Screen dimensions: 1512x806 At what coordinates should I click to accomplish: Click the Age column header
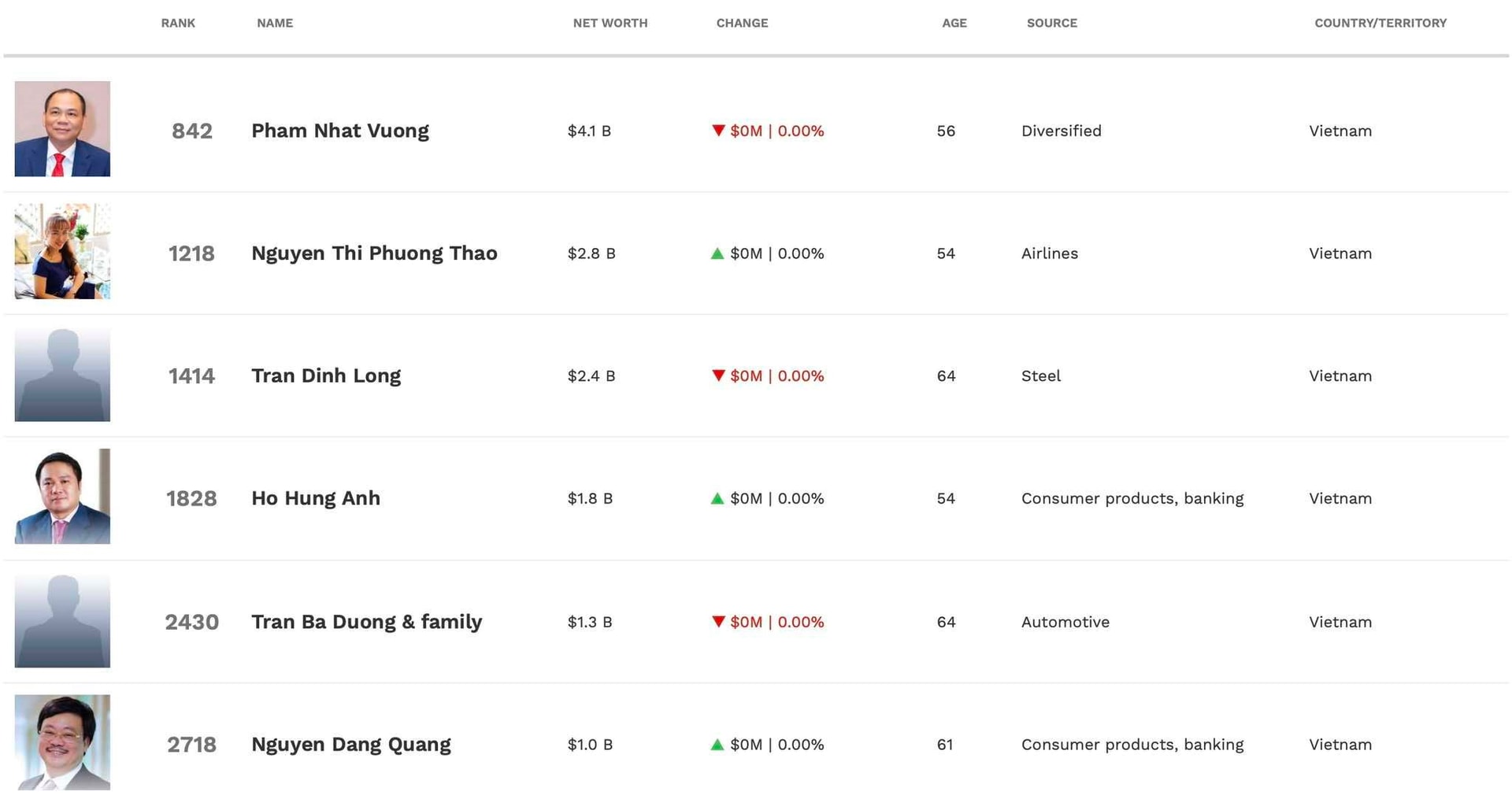tap(954, 24)
